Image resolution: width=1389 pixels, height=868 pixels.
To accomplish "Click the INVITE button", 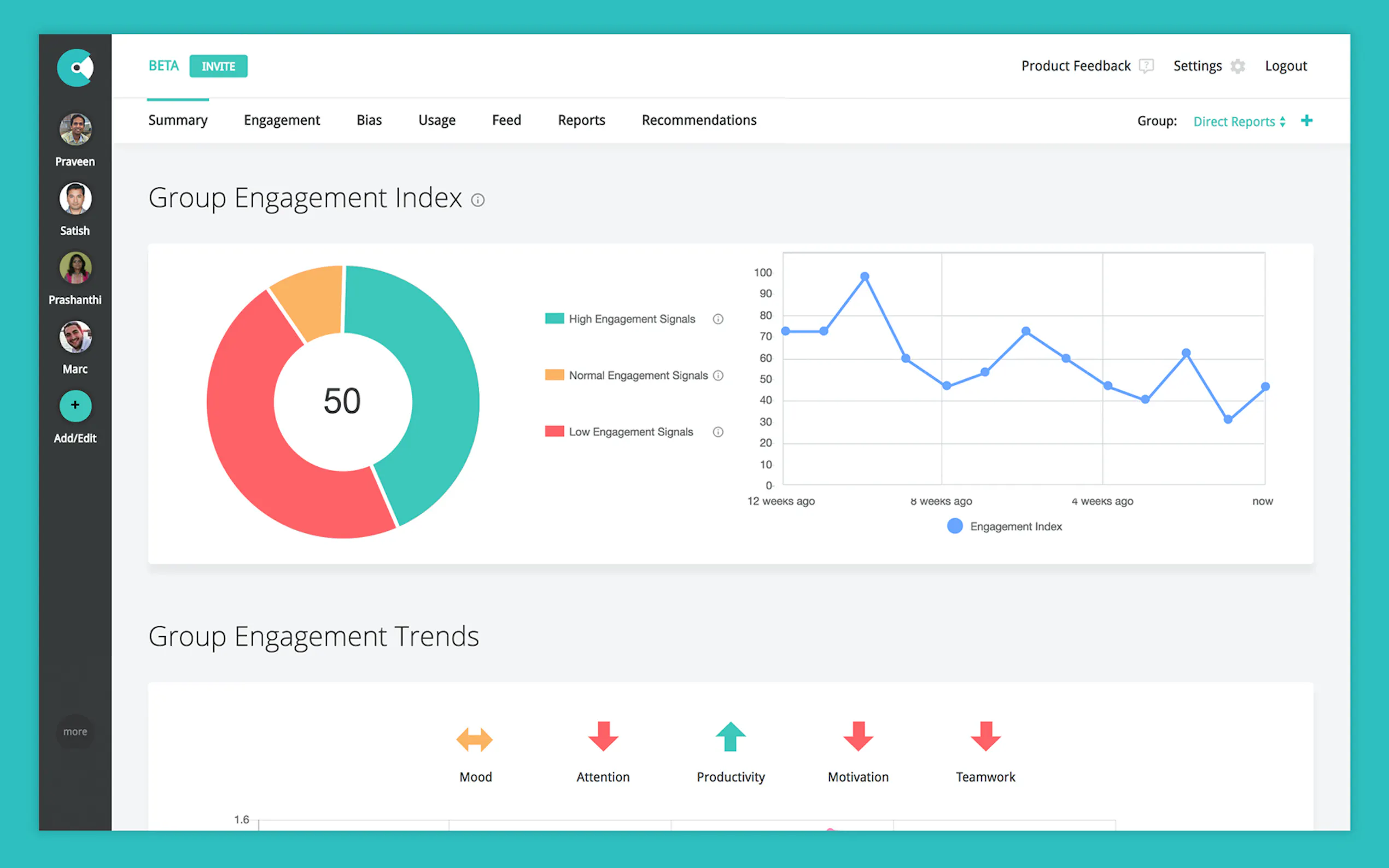I will coord(218,67).
